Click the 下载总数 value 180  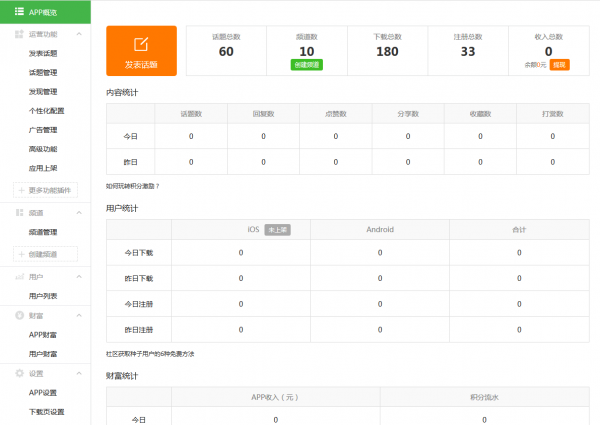[387, 51]
